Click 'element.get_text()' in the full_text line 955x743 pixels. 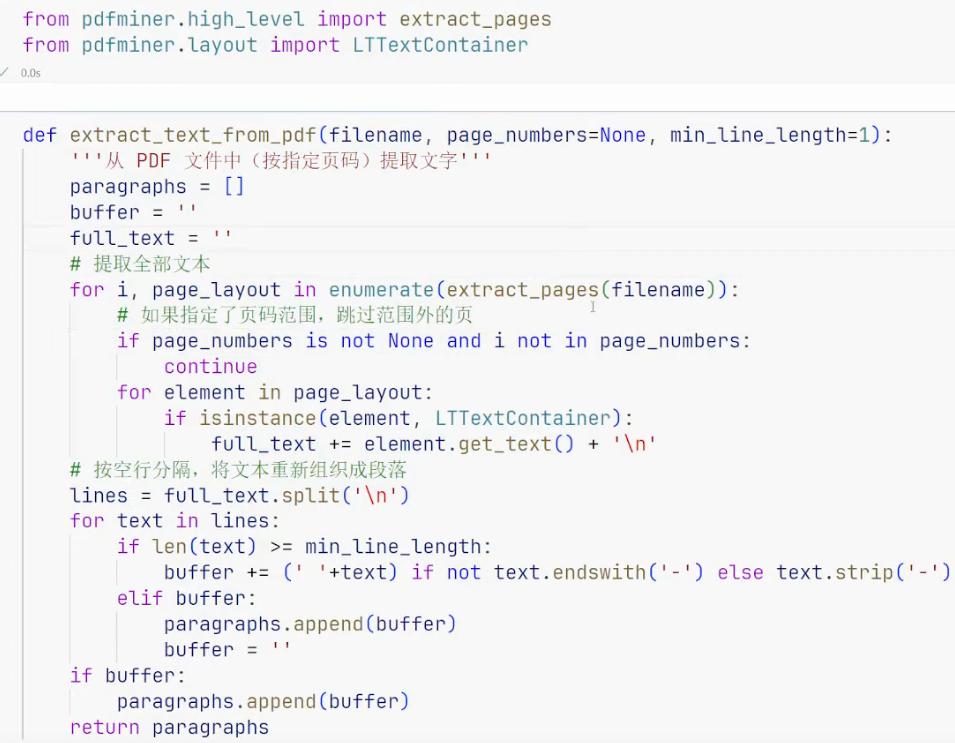pyautogui.click(x=469, y=444)
